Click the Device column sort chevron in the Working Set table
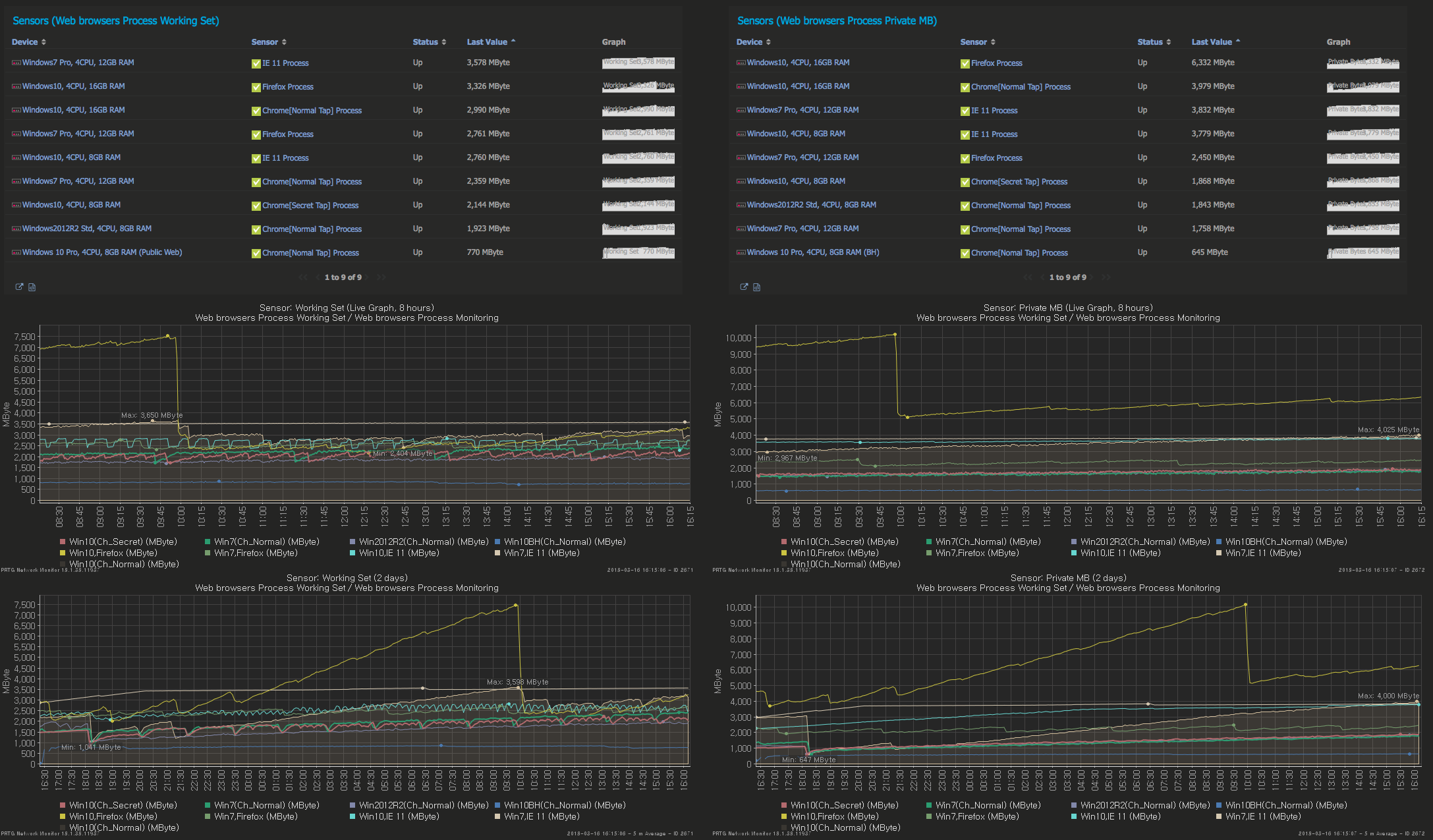 (x=44, y=42)
